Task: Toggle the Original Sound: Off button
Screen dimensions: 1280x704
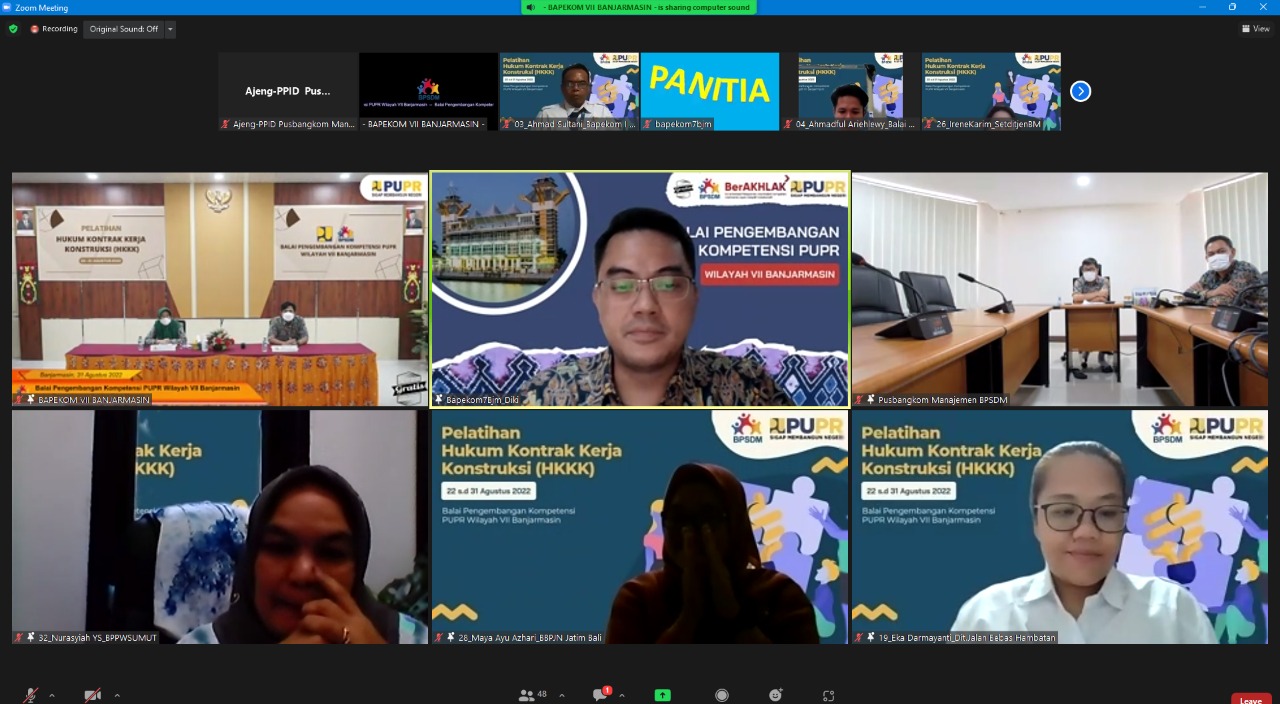Action: coord(124,29)
